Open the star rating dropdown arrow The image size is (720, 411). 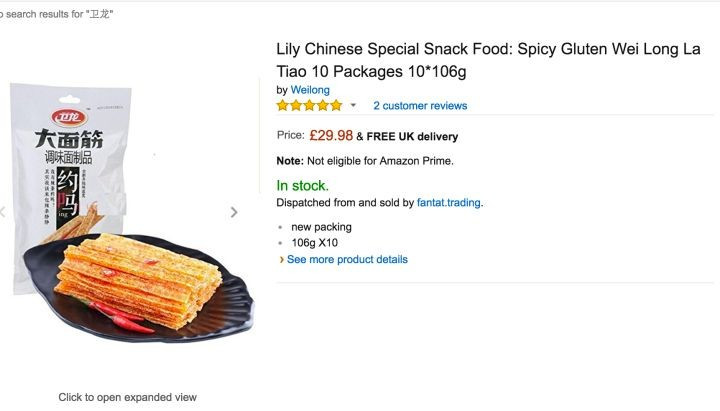click(353, 105)
